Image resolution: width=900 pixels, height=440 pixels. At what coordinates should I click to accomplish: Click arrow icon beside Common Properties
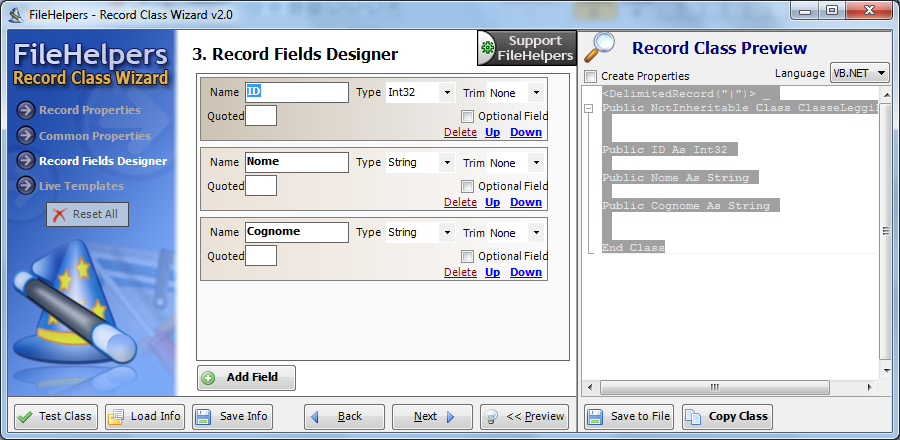click(x=26, y=136)
